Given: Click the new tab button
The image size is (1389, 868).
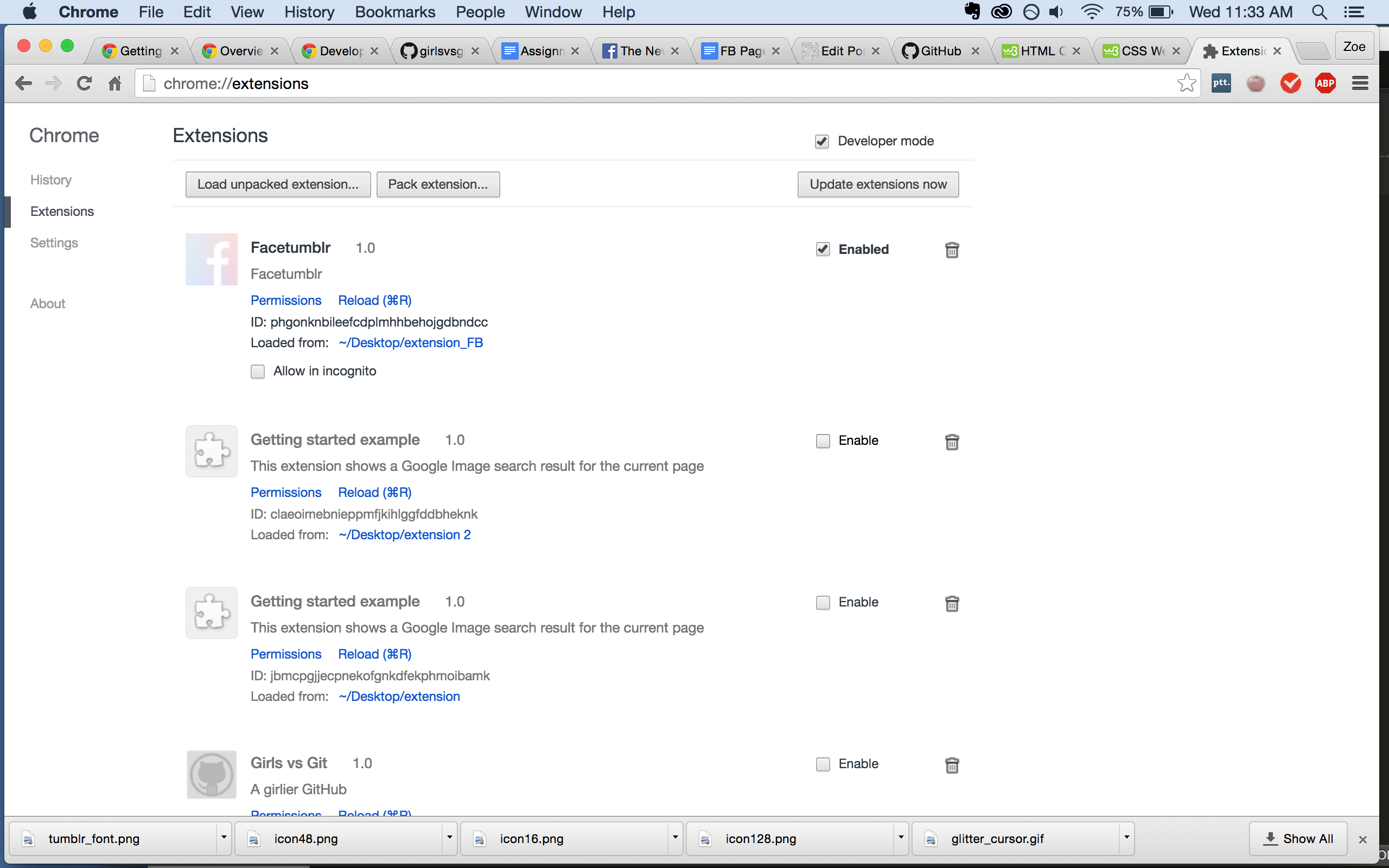Looking at the screenshot, I should click(1313, 51).
